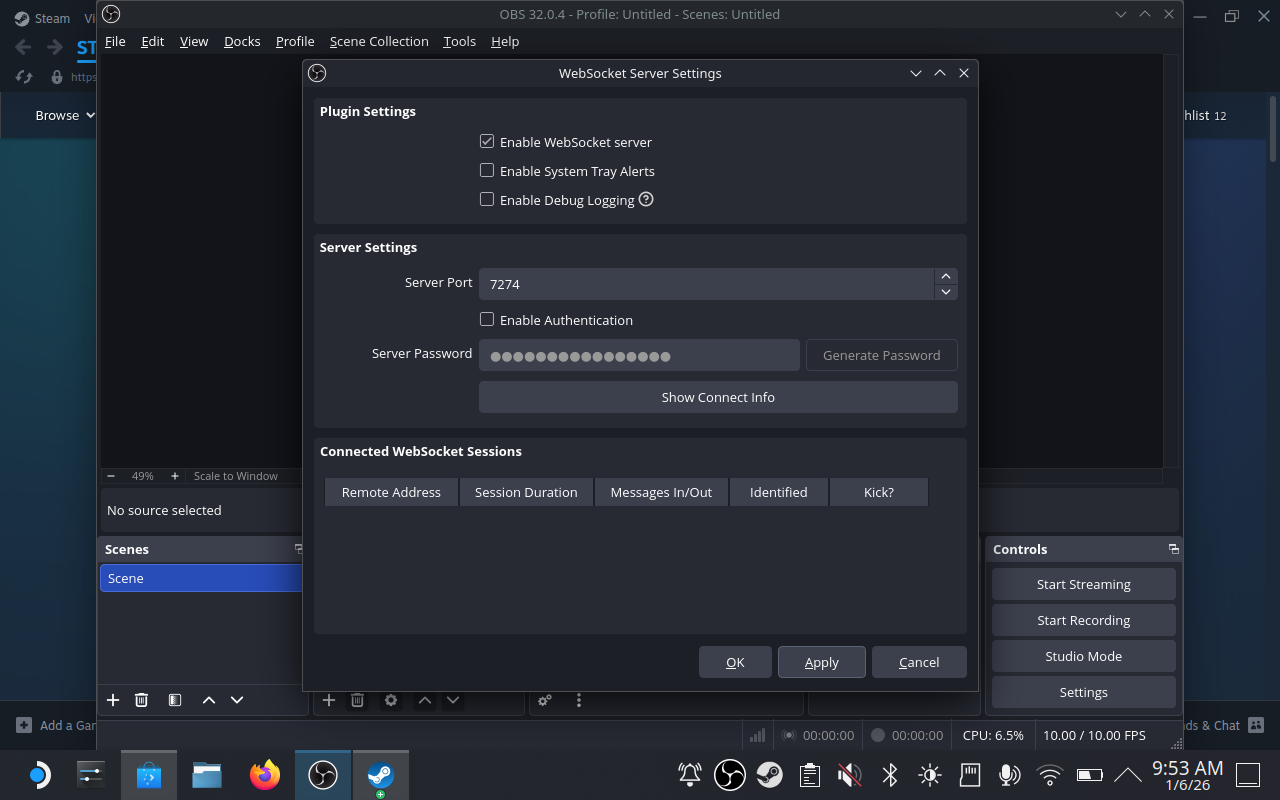Apply the WebSocket settings changes
Image resolution: width=1280 pixels, height=800 pixels.
[821, 662]
